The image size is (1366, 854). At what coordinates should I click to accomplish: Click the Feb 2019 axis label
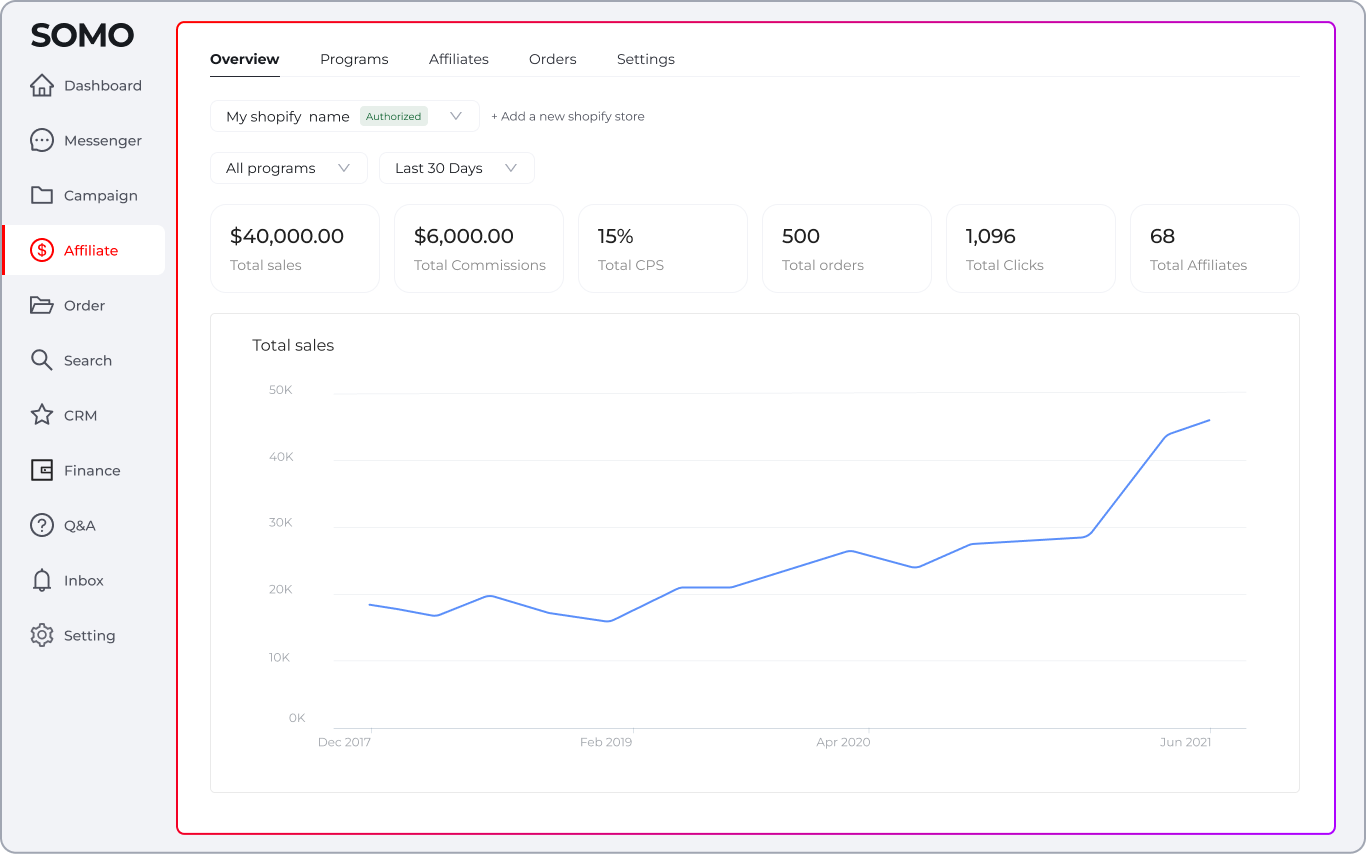[x=606, y=742]
